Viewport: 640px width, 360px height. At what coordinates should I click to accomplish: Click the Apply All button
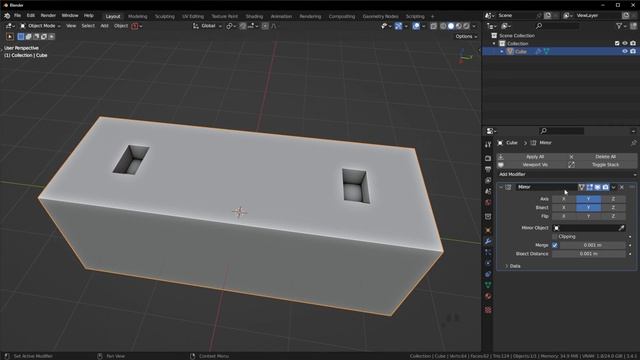(531, 157)
